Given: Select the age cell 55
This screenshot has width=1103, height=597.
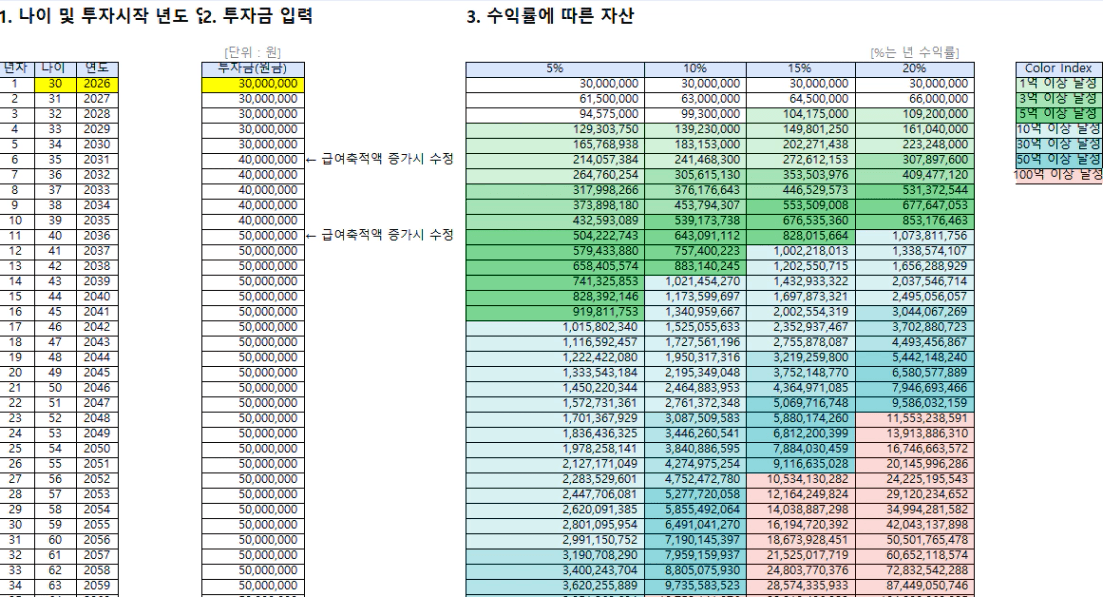Looking at the screenshot, I should (x=55, y=464).
